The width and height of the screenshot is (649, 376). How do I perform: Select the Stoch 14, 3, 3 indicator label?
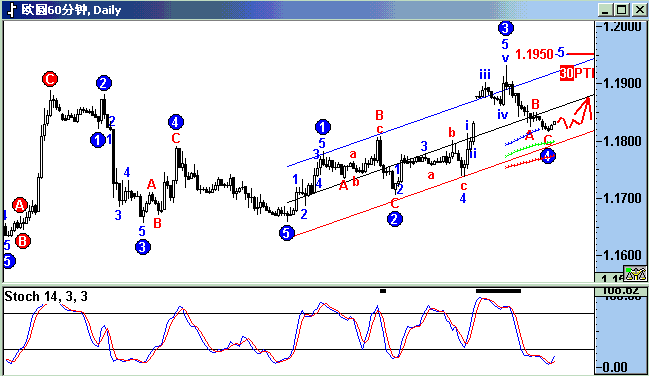tap(46, 296)
